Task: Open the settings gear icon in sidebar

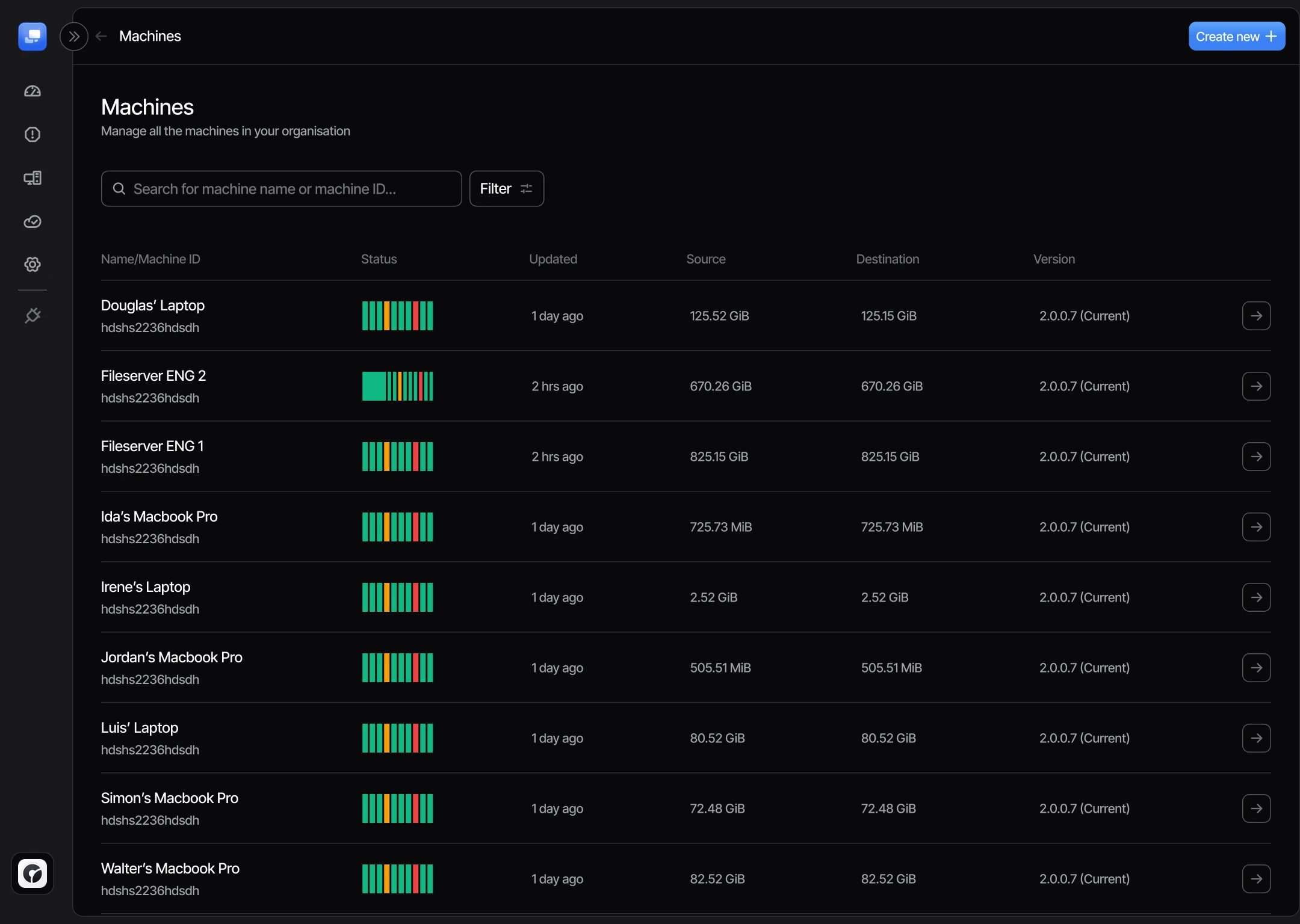Action: [32, 265]
